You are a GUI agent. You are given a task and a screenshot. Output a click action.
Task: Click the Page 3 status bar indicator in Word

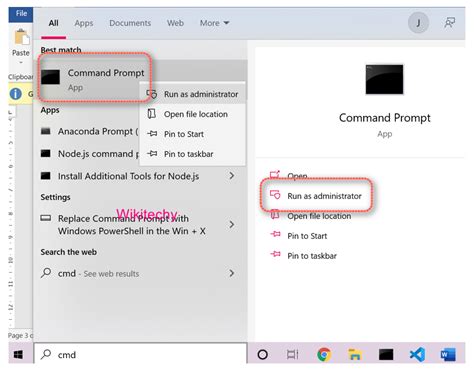tap(21, 335)
